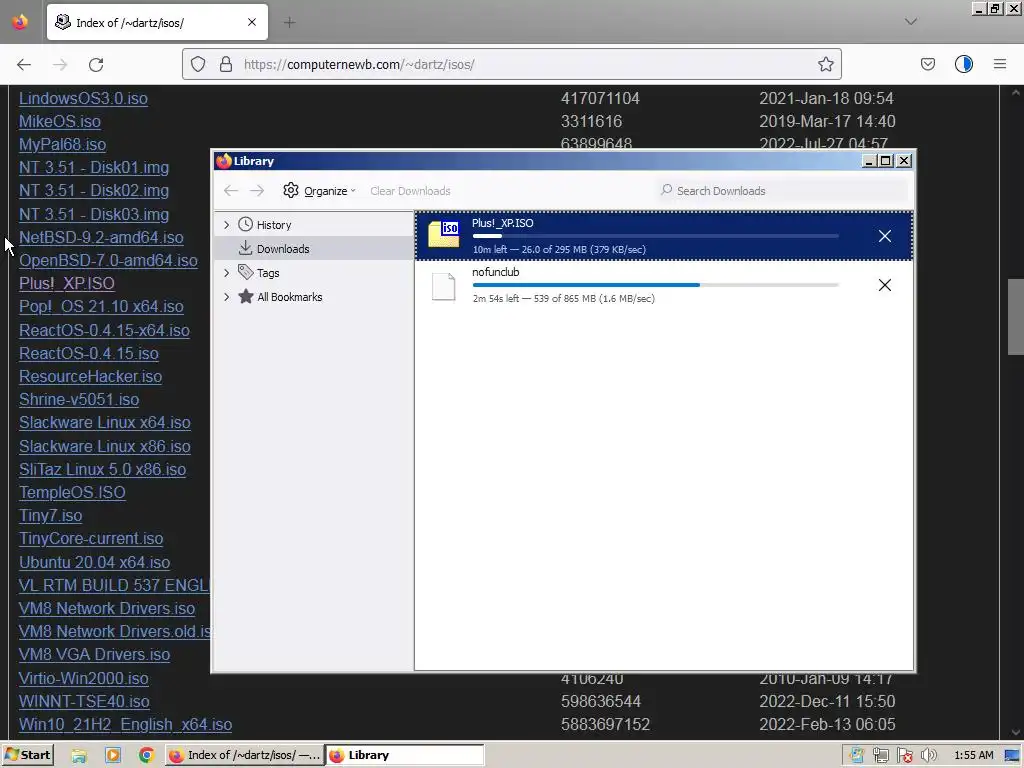
Task: Expand the History tree node
Action: pyautogui.click(x=227, y=225)
